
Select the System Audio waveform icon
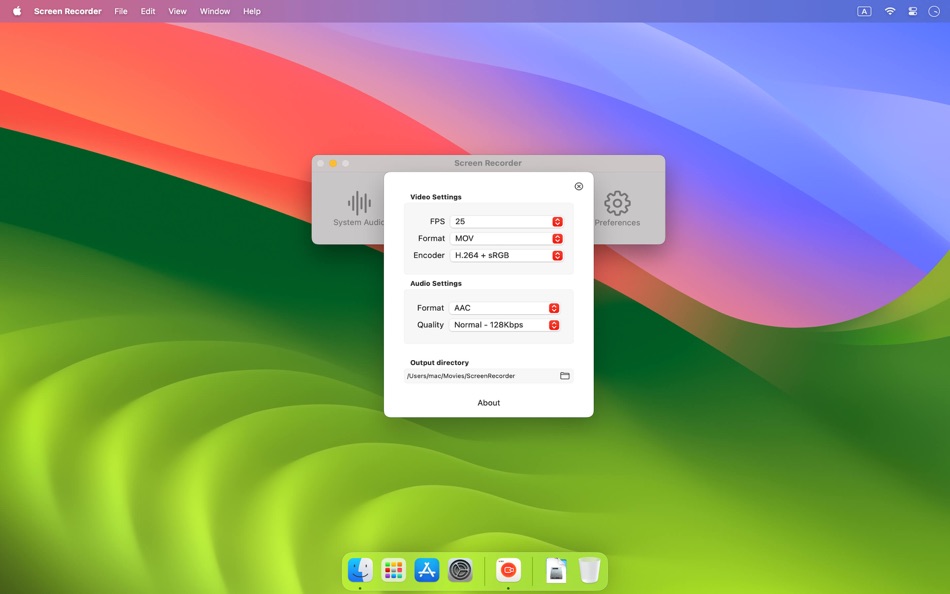[359, 203]
